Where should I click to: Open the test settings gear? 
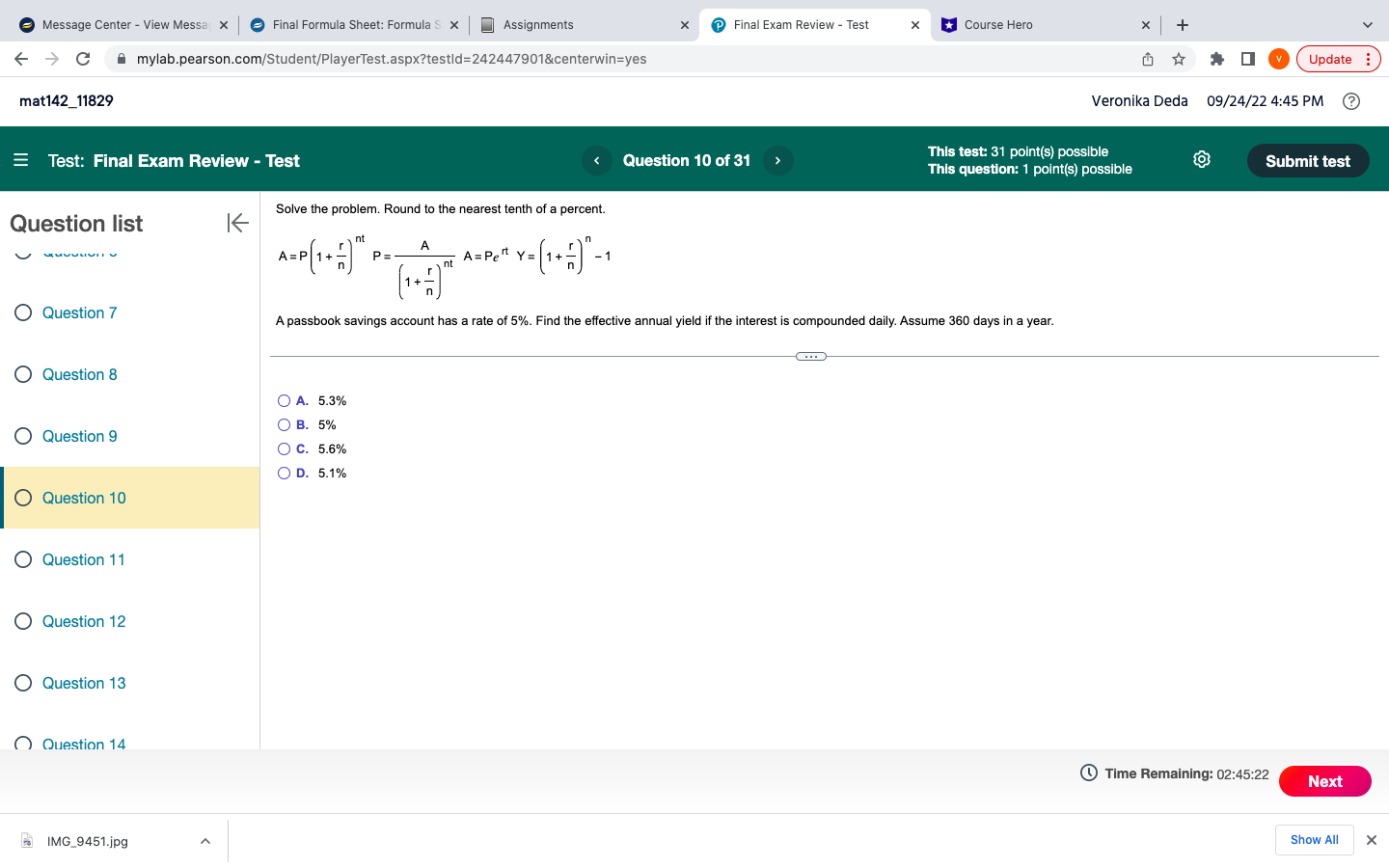click(x=1202, y=159)
